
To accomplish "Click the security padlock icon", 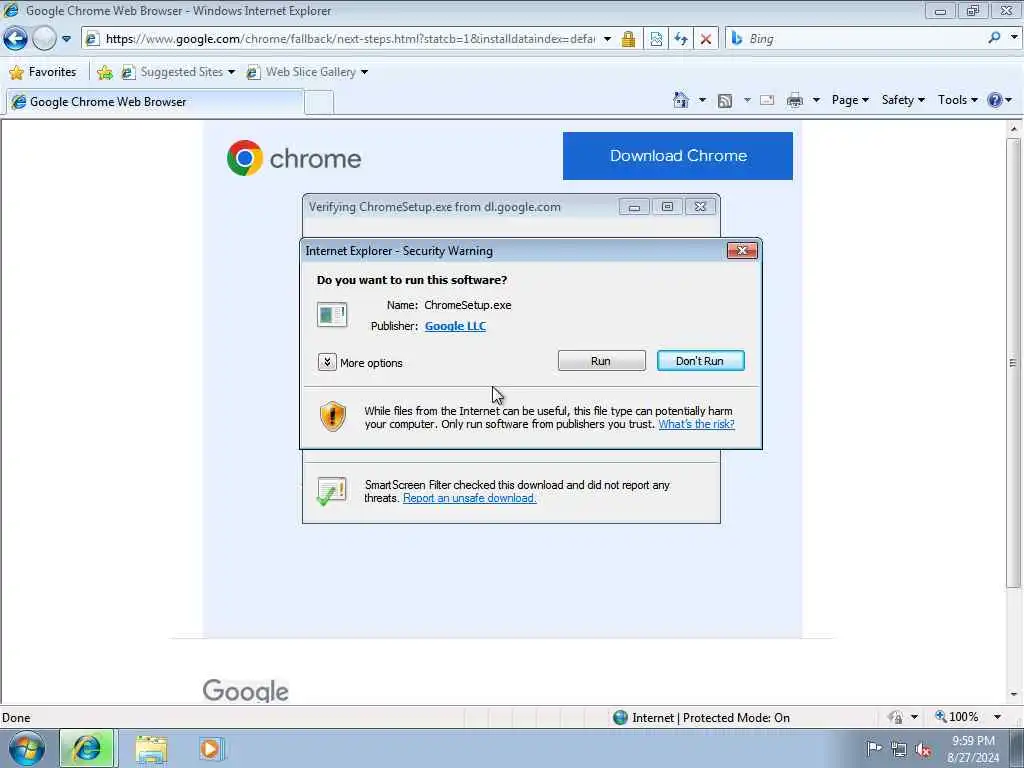I will 628,39.
